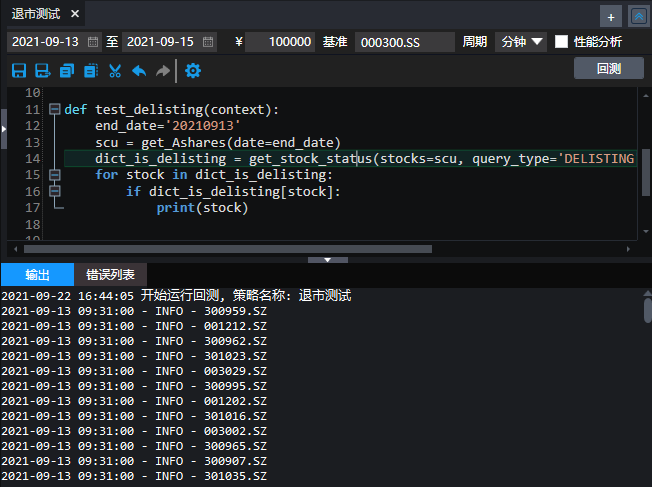Undo the last edit with arrow icon
652x487 pixels.
(x=139, y=71)
